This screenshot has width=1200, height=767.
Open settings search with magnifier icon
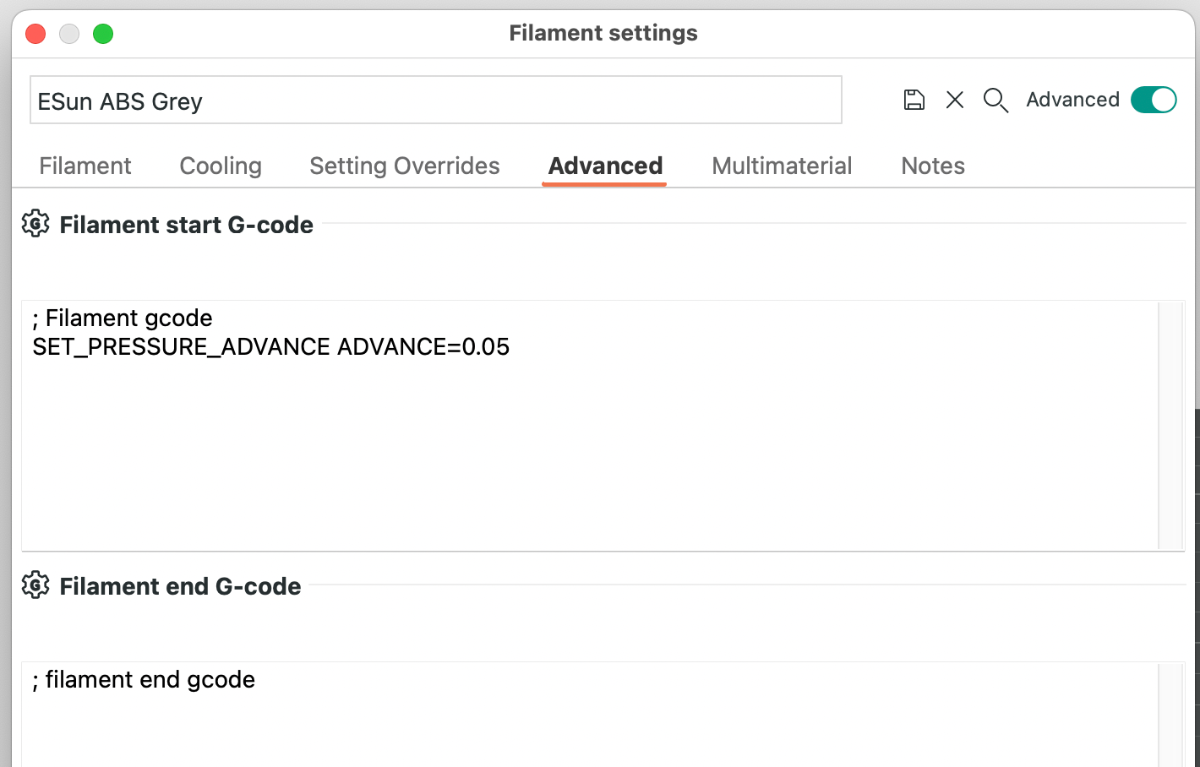click(x=996, y=100)
